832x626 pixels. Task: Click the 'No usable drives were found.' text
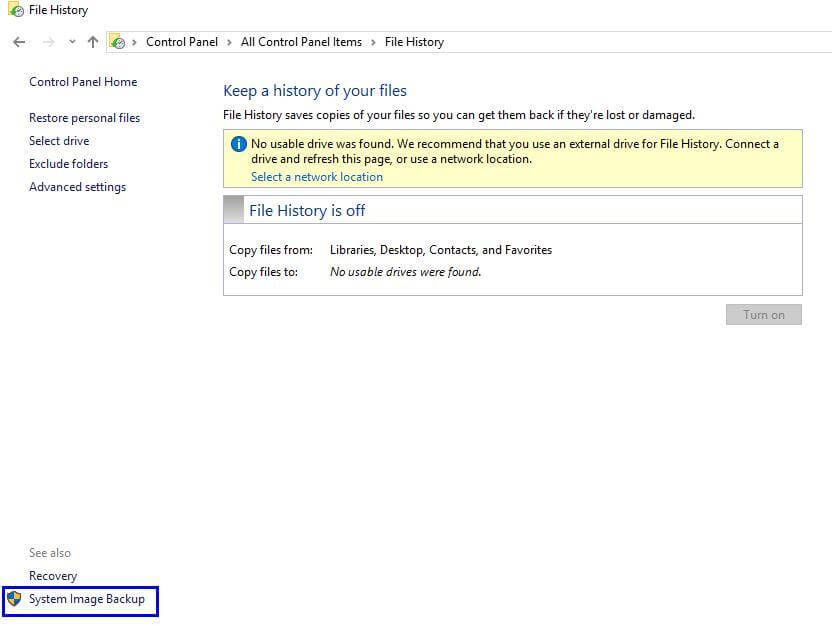click(405, 272)
